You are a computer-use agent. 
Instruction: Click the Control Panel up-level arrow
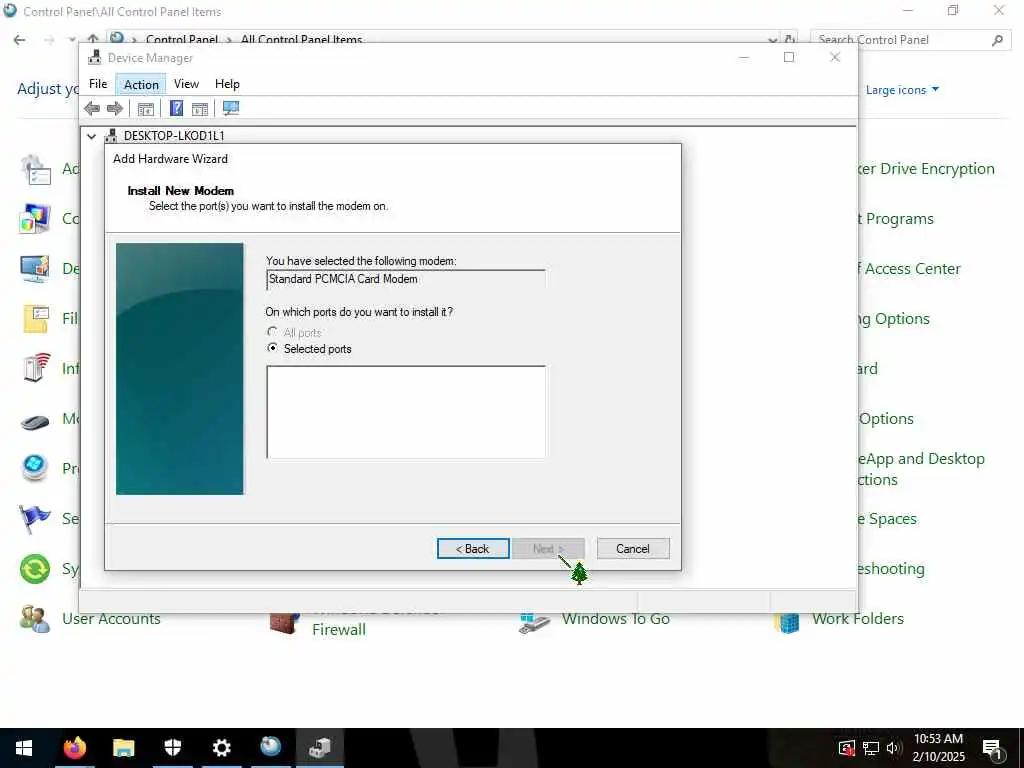(x=93, y=39)
